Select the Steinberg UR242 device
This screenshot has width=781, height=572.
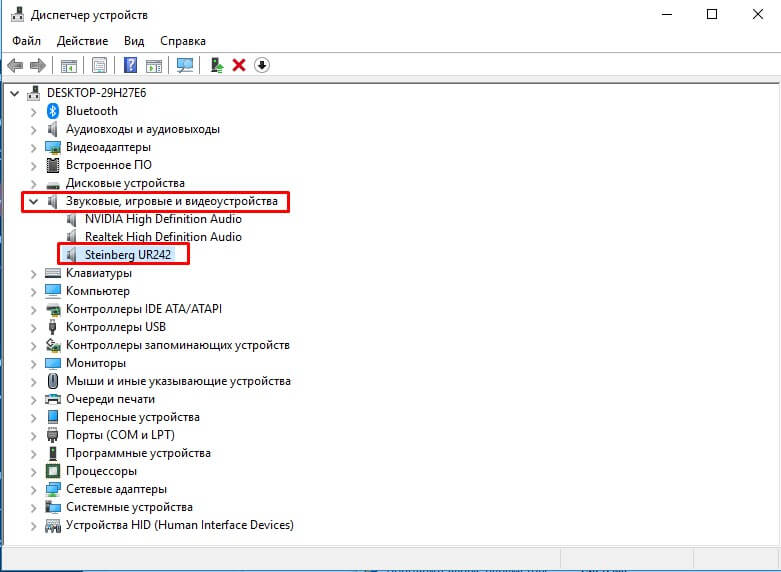128,255
